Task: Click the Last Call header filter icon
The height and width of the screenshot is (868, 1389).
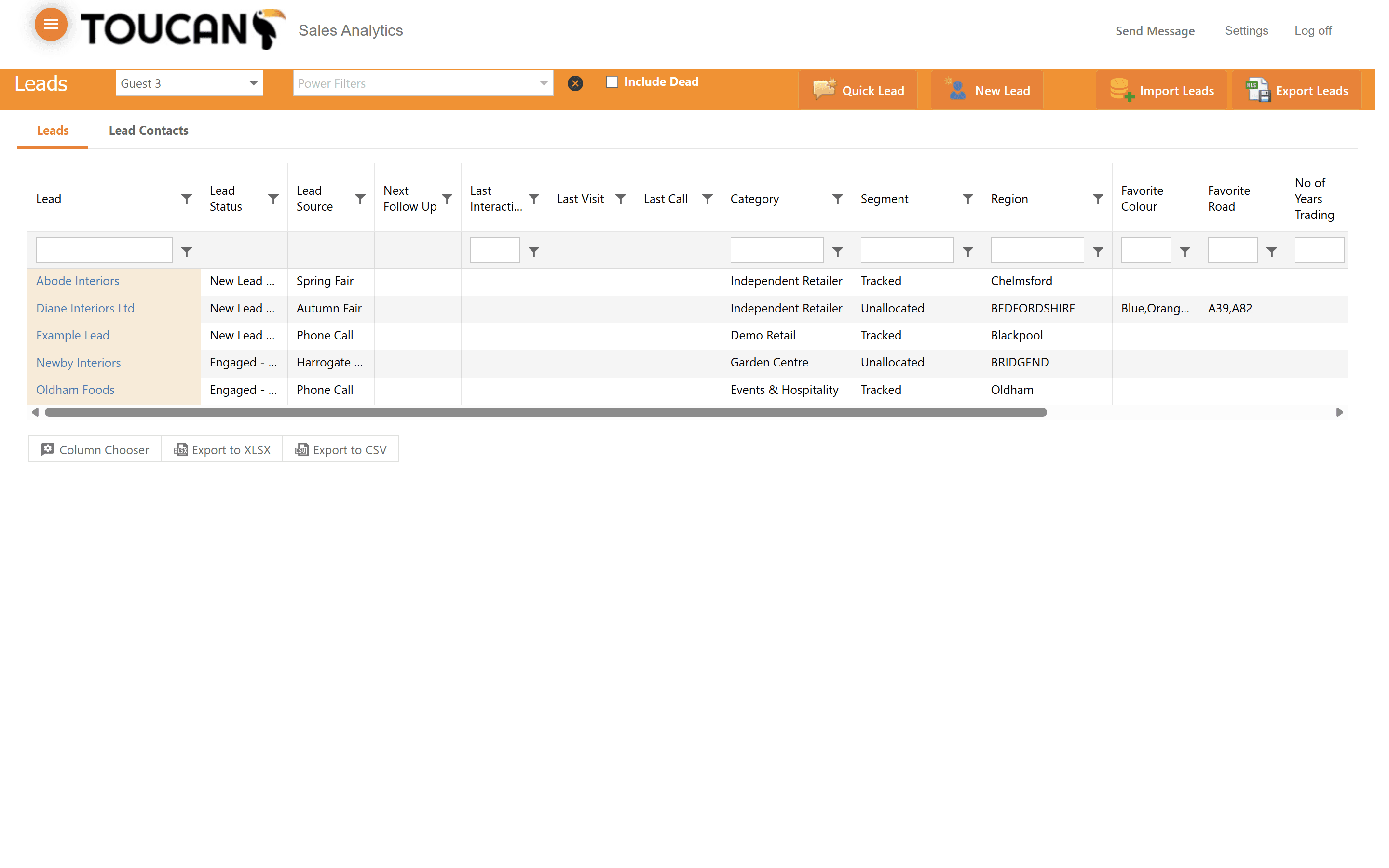Action: (x=707, y=199)
